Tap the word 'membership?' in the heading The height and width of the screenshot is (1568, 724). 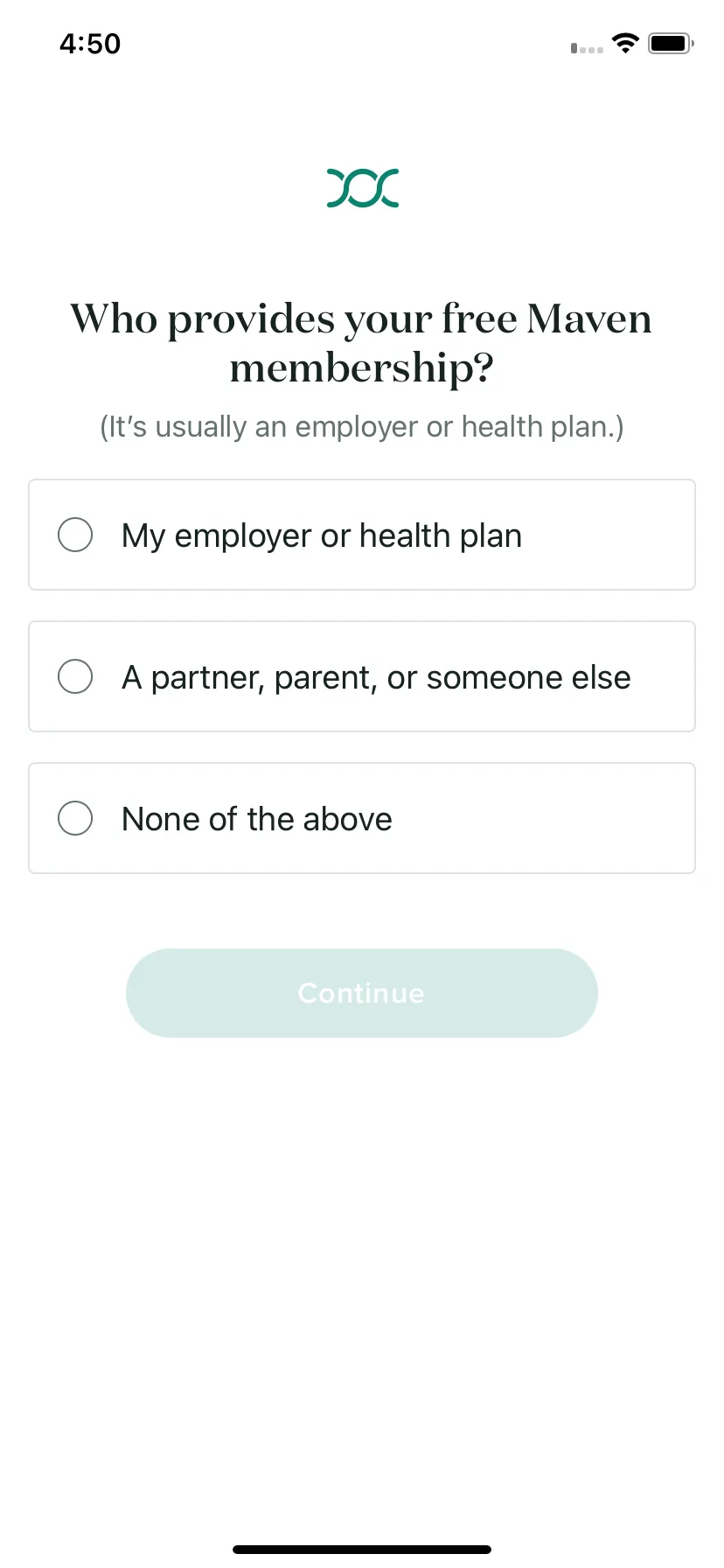pos(362,368)
